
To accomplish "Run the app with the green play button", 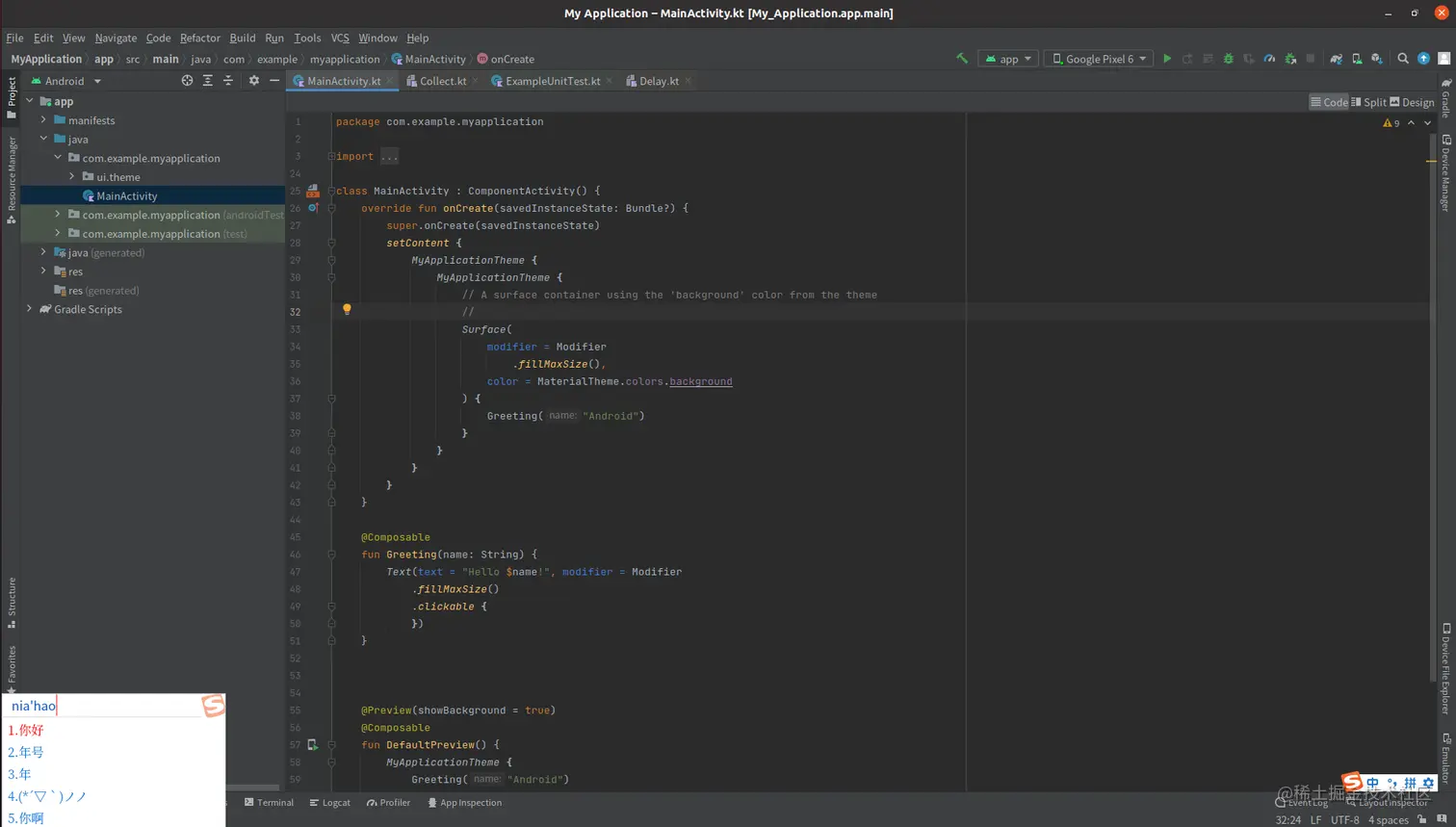I will click(1167, 59).
